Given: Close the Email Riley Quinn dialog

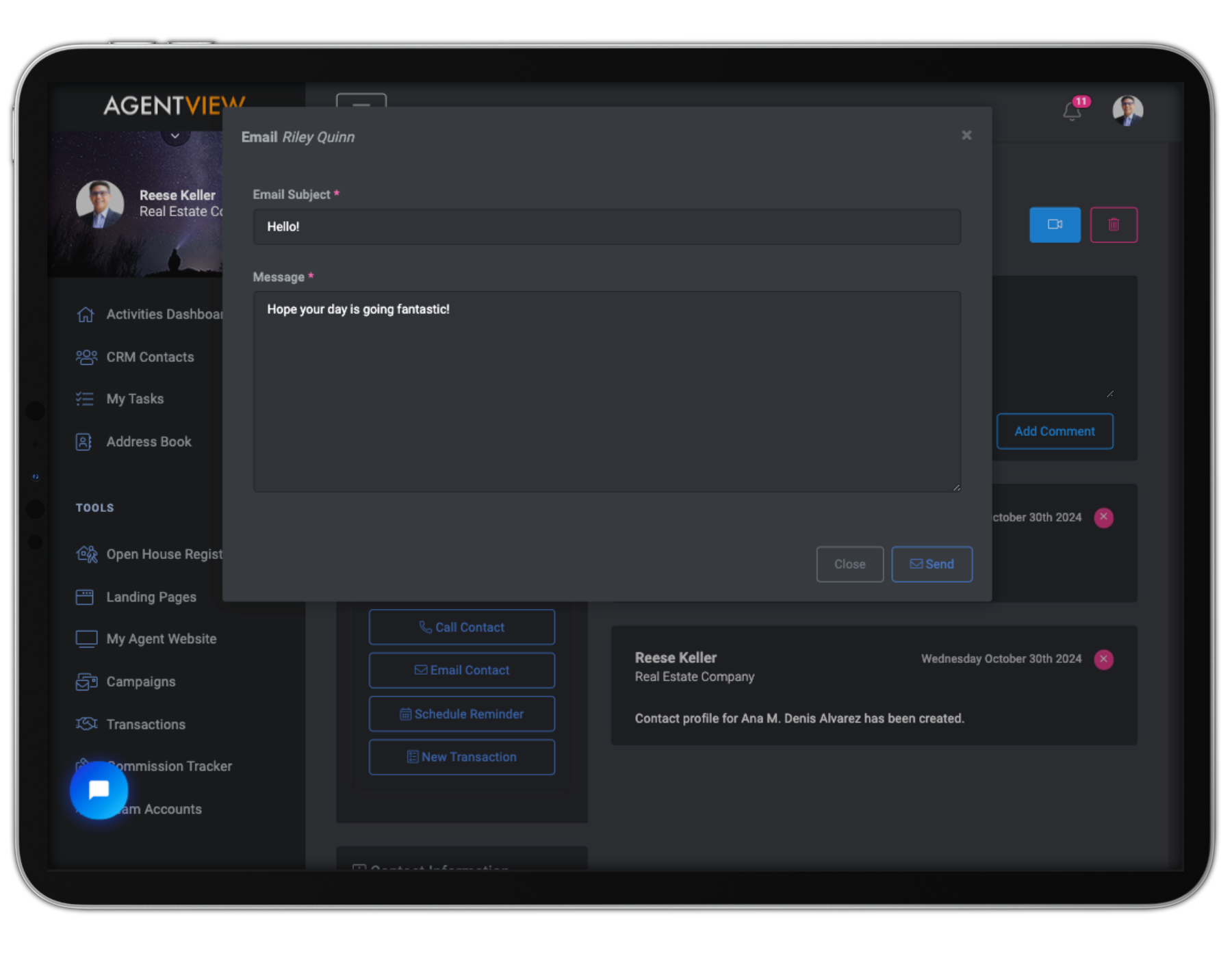Looking at the screenshot, I should 966,135.
